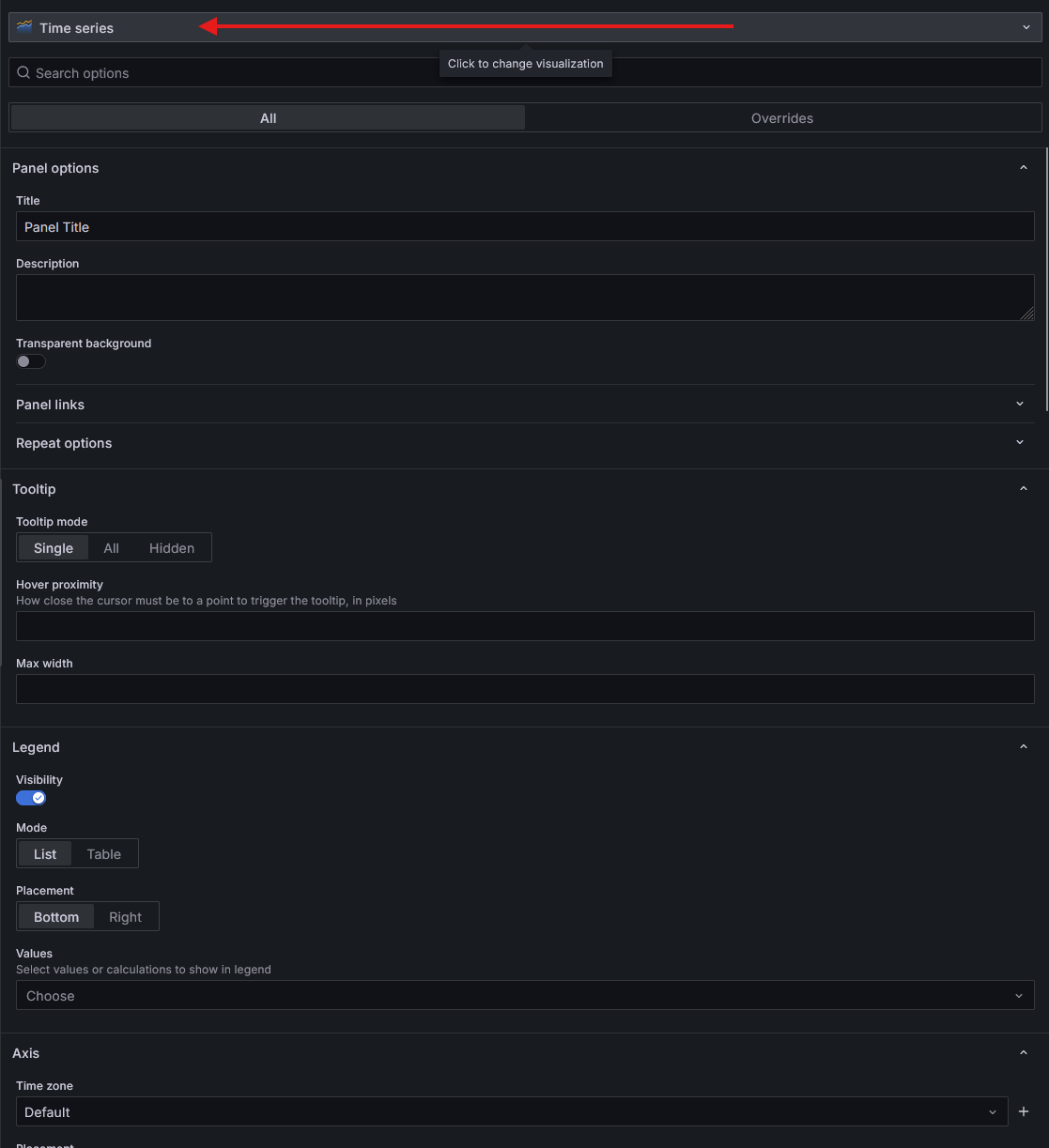Set Tooltip mode to Hidden
The width and height of the screenshot is (1049, 1148).
pos(172,548)
